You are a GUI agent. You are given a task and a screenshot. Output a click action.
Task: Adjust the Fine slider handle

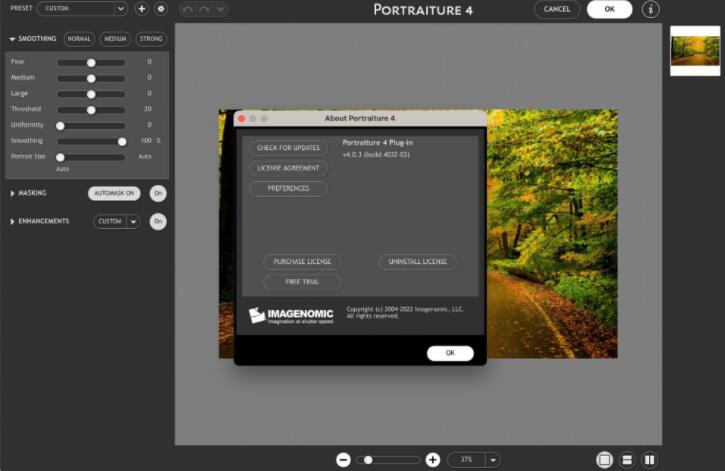[91, 62]
